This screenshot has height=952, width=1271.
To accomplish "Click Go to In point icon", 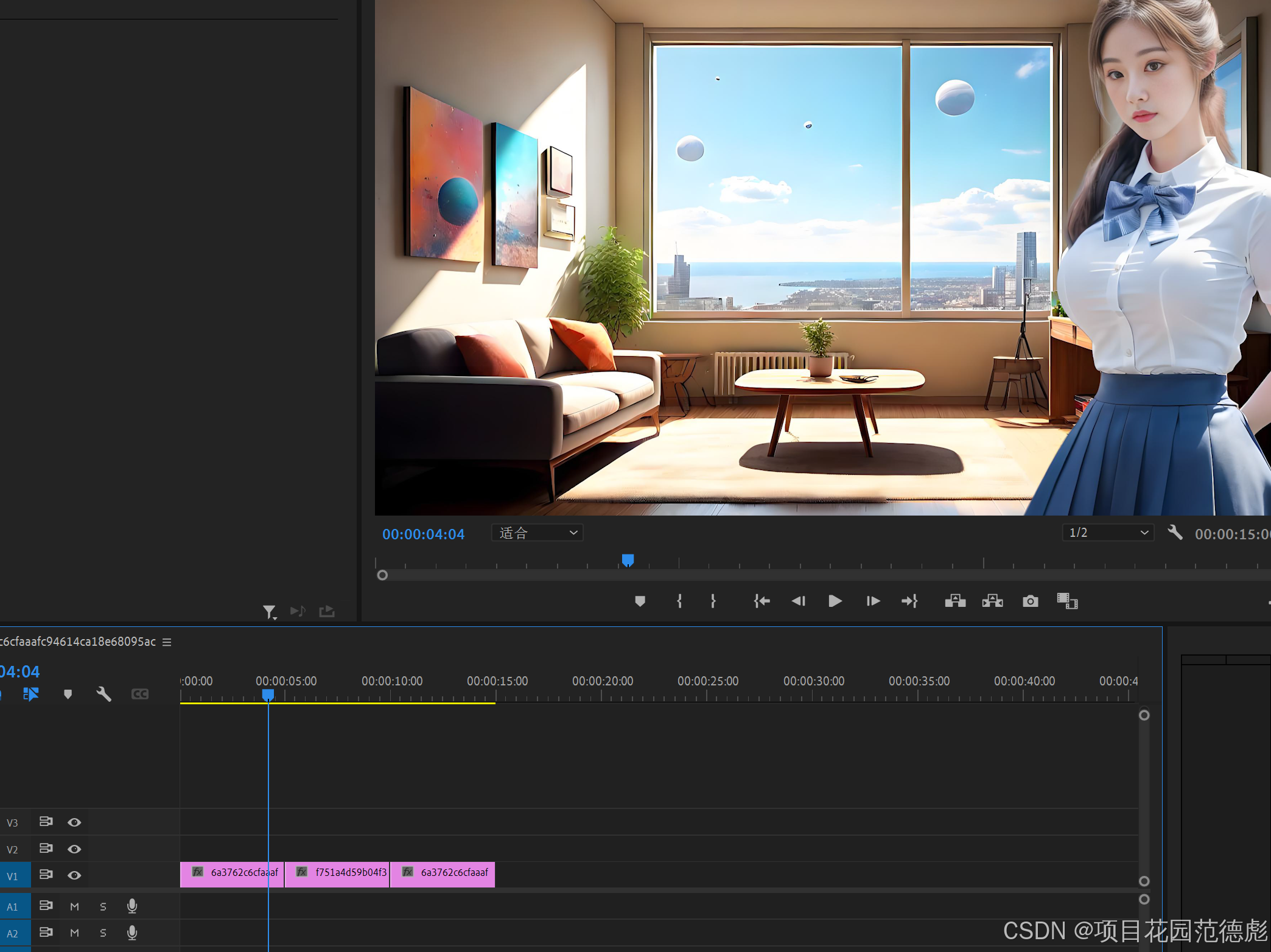I will tap(762, 601).
